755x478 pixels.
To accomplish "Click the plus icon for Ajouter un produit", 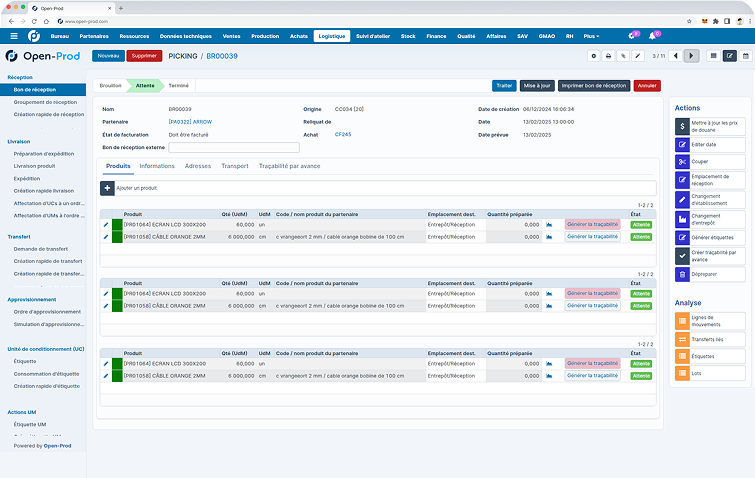I will (107, 188).
